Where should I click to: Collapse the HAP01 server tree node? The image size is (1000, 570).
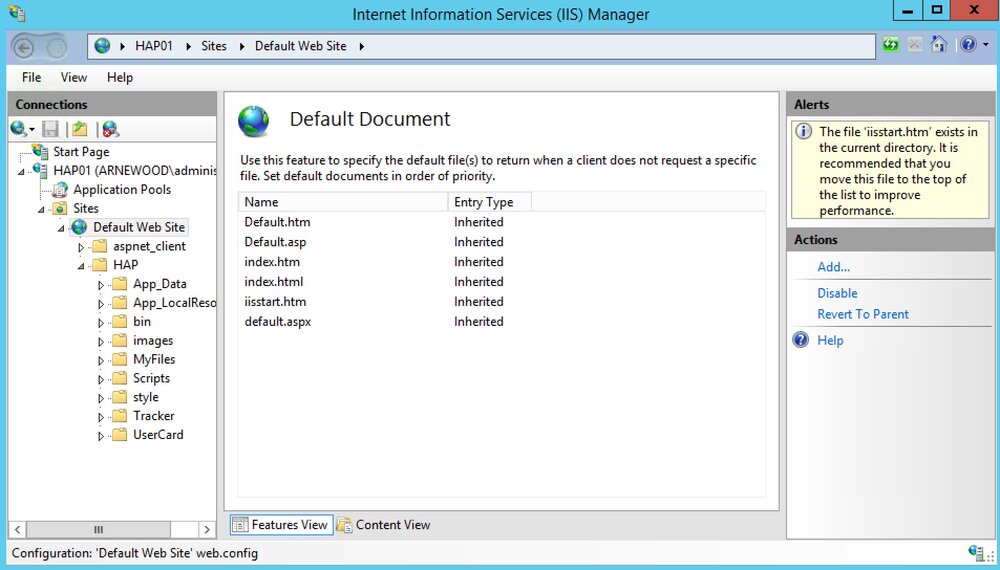[x=21, y=172]
